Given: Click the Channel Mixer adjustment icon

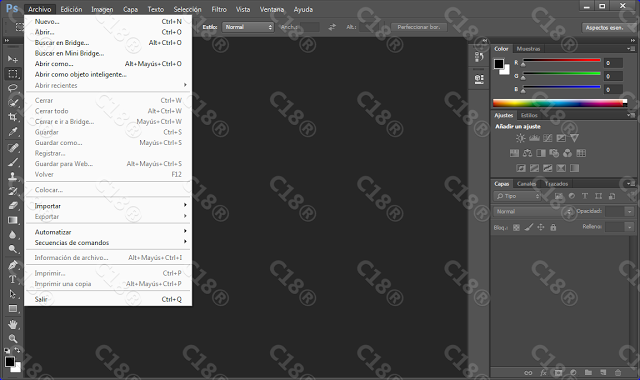Looking at the screenshot, I should [x=567, y=153].
